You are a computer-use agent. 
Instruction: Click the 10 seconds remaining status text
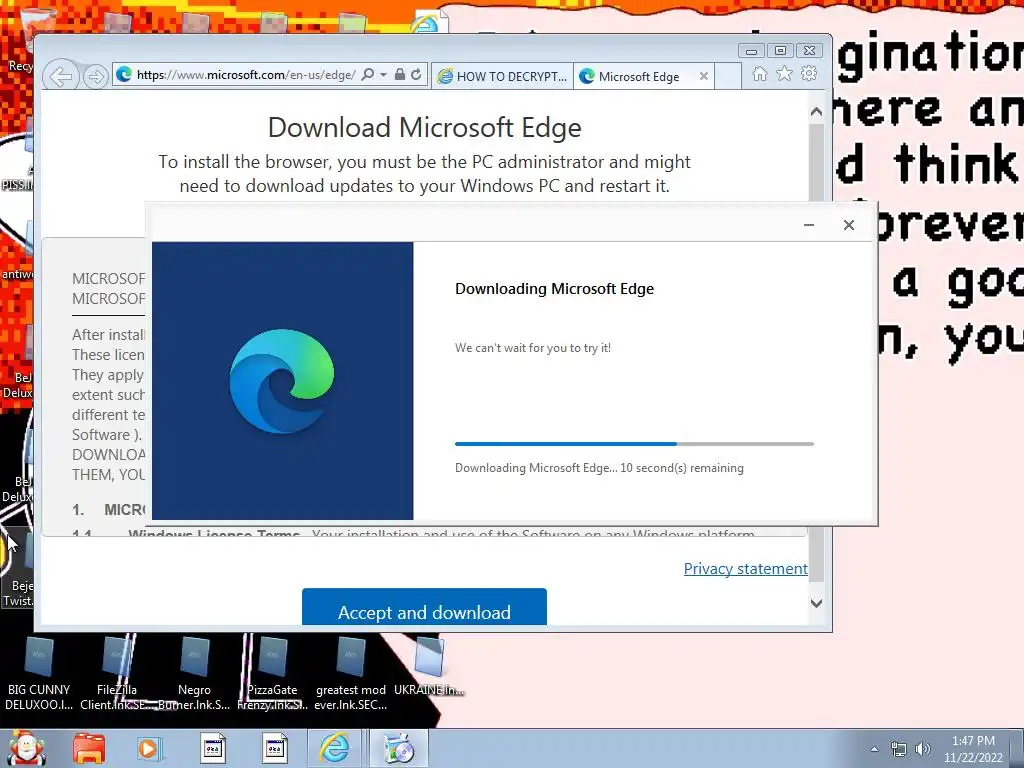599,468
